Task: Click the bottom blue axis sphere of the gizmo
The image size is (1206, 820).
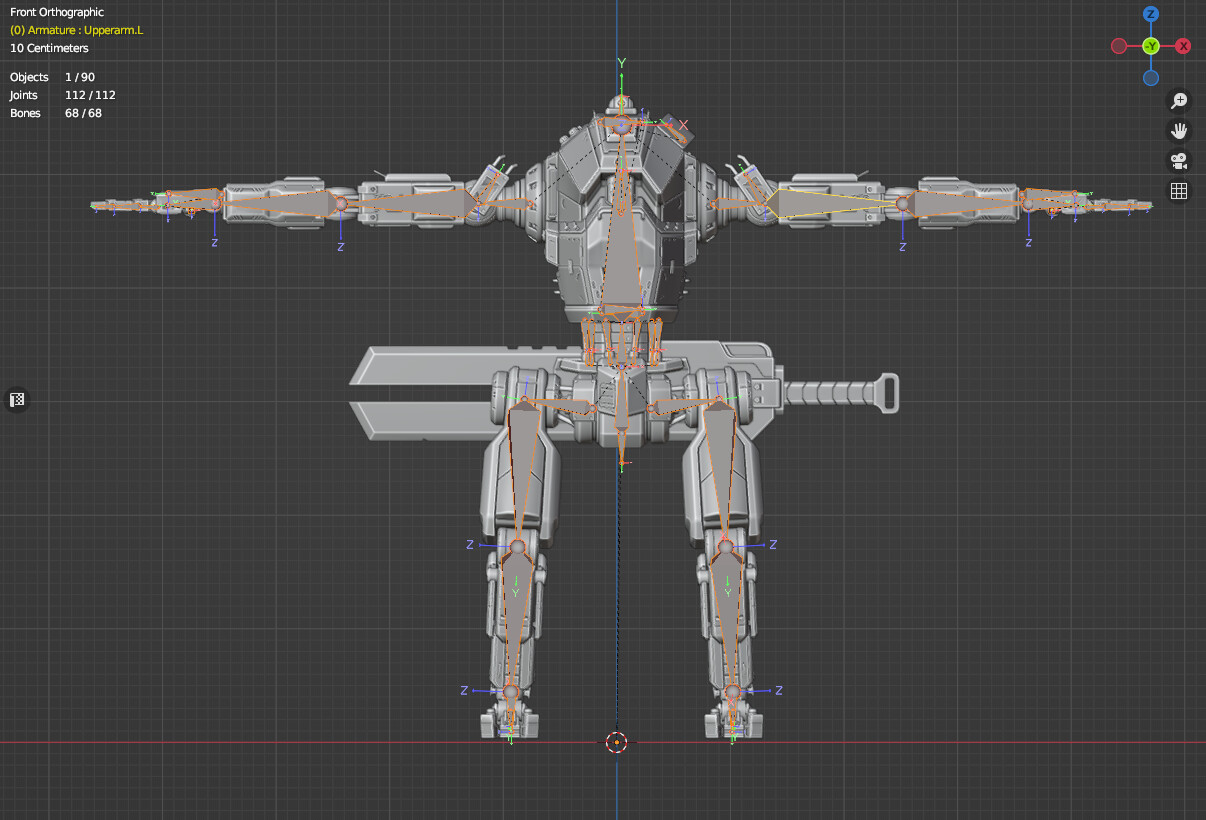Action: coord(1150,77)
